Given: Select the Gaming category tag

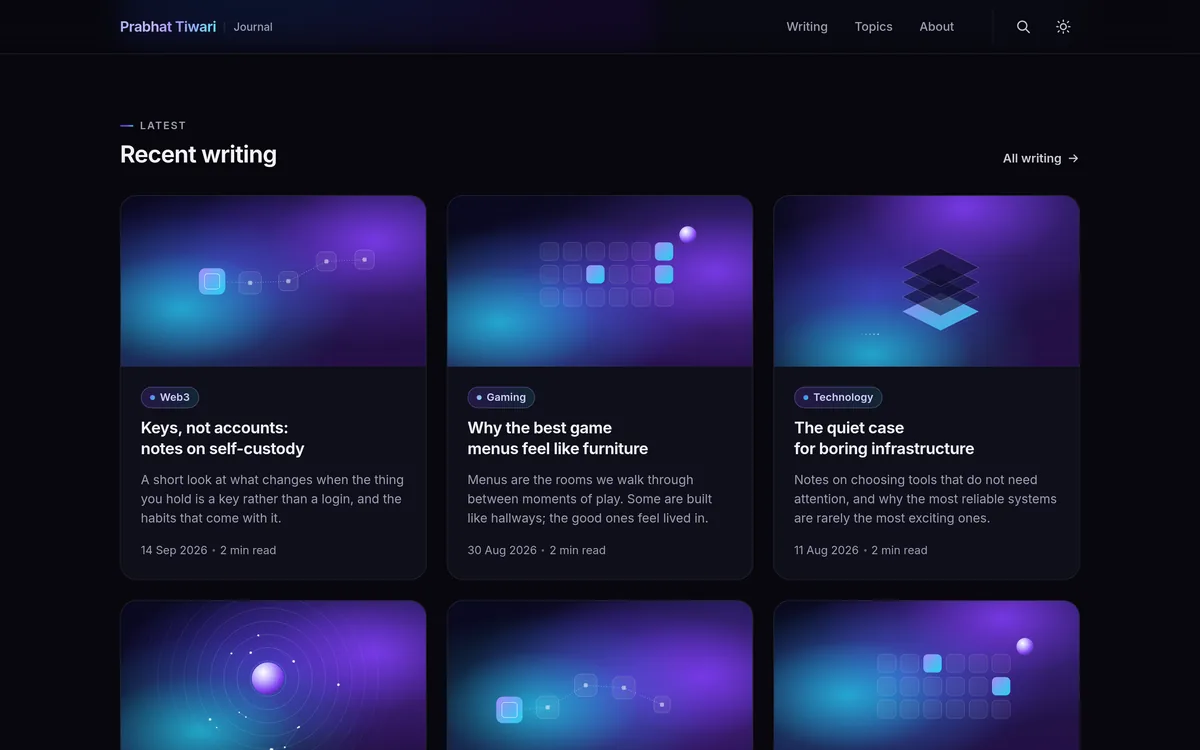Looking at the screenshot, I should (x=501, y=397).
